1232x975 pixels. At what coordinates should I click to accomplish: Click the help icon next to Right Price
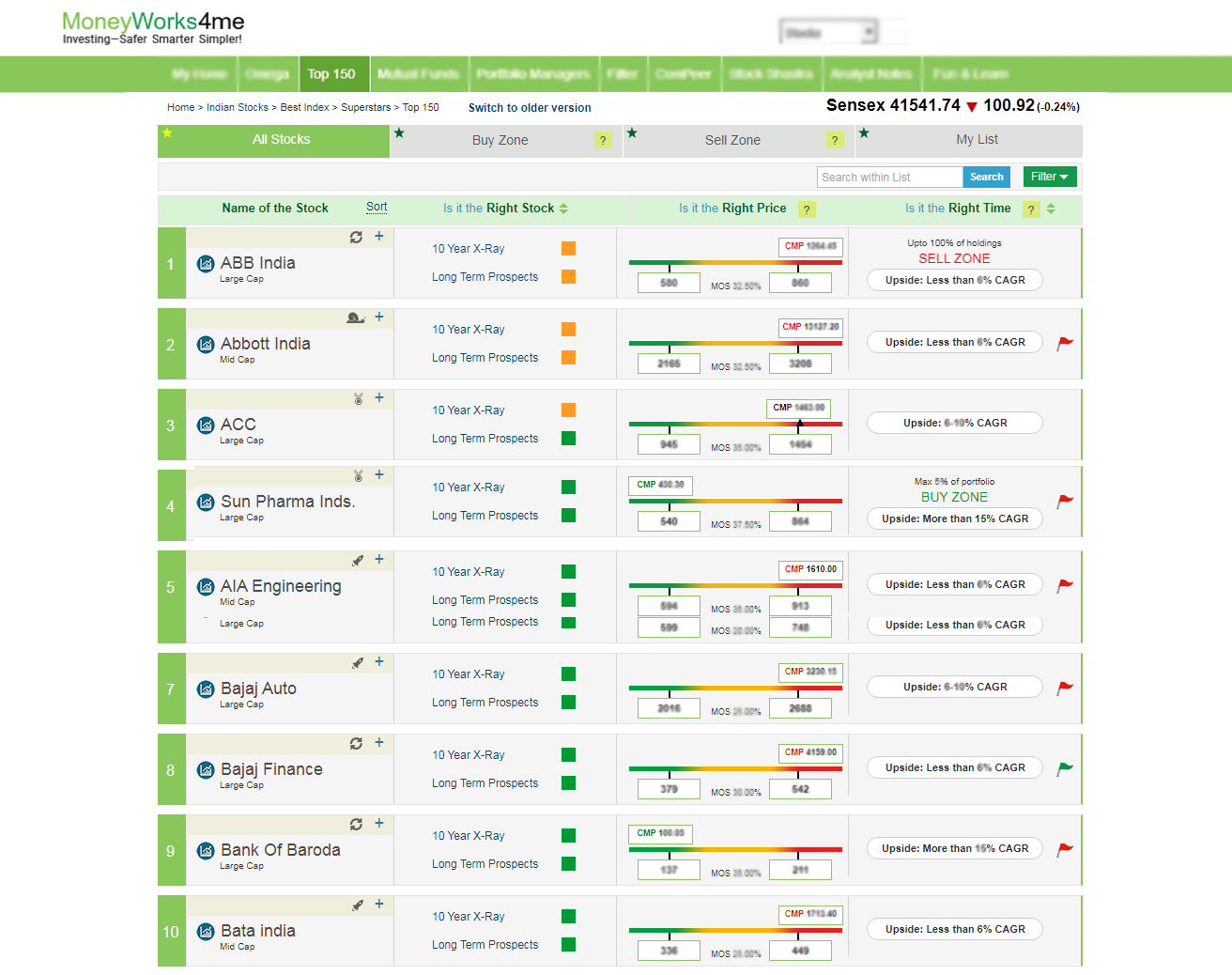[807, 209]
